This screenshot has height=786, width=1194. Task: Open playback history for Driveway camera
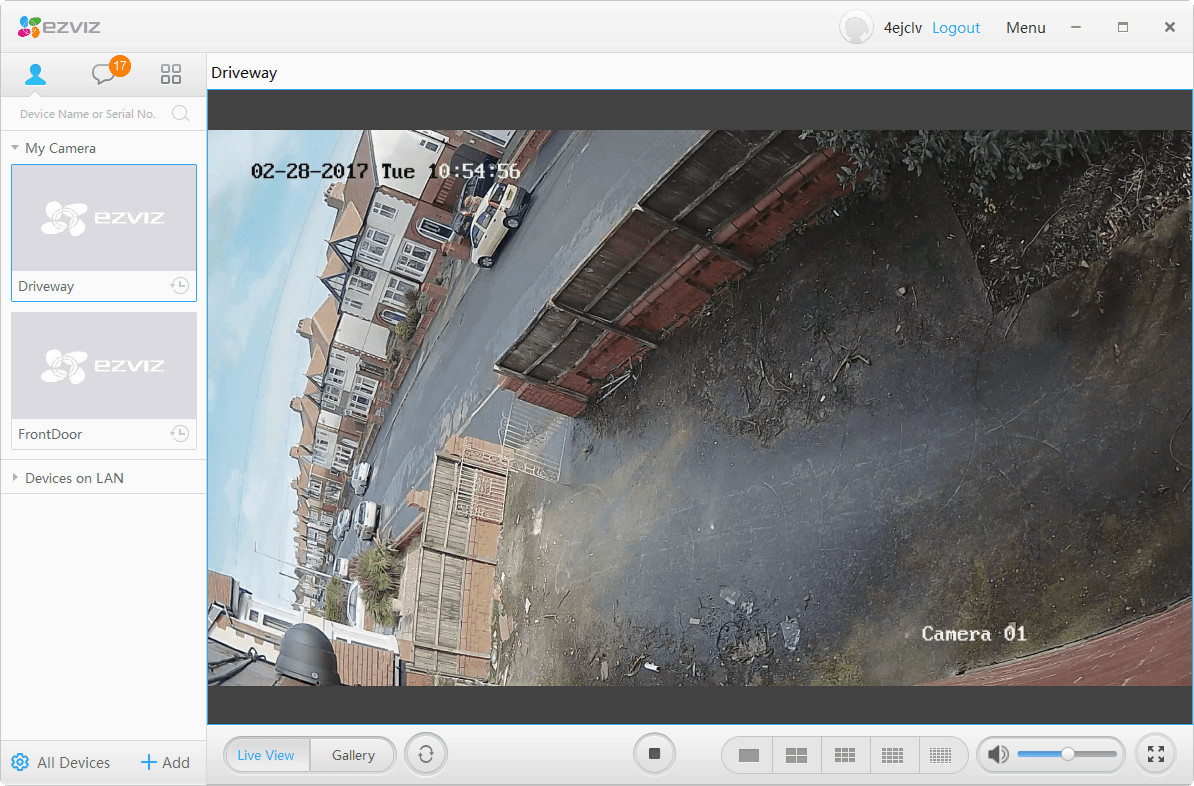(179, 286)
